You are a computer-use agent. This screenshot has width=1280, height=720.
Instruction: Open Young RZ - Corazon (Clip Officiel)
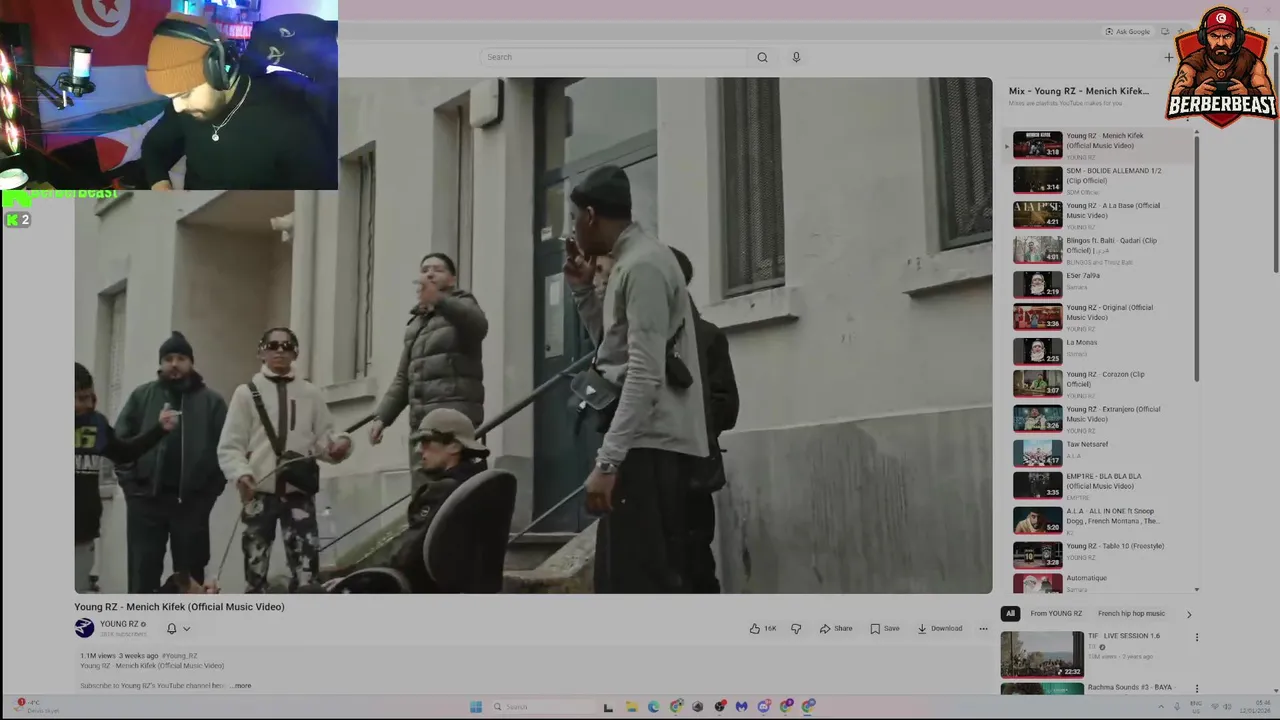[1100, 384]
